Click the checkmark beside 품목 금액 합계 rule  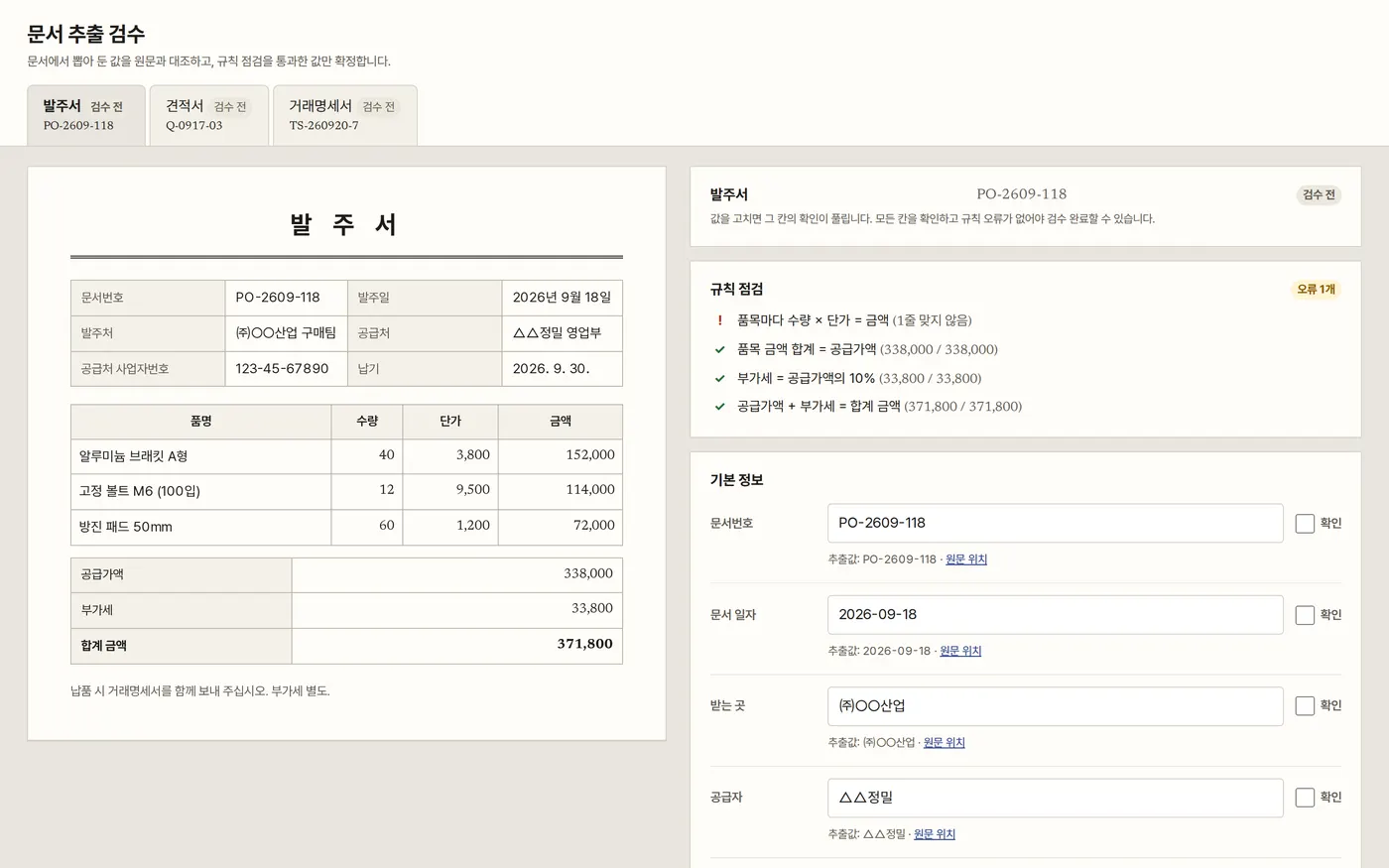pos(720,349)
